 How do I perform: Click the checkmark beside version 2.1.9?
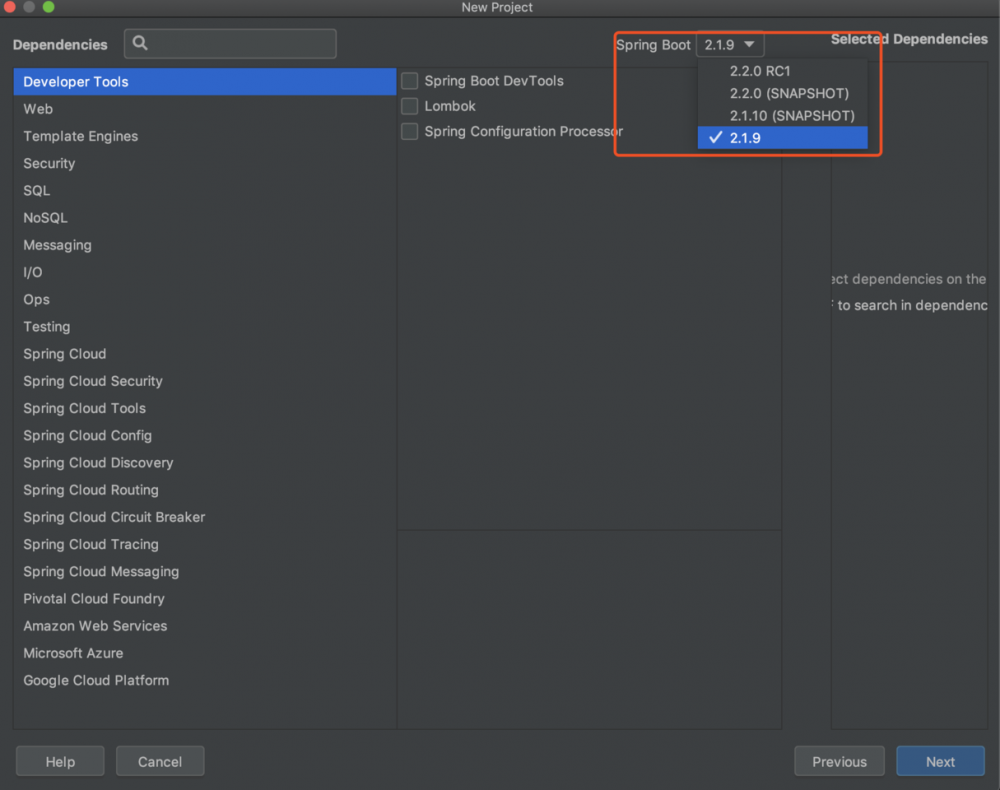point(715,138)
